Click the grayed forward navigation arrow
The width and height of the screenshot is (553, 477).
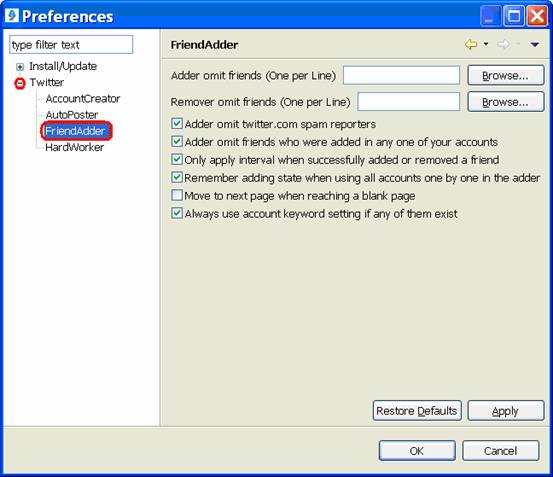pos(503,44)
